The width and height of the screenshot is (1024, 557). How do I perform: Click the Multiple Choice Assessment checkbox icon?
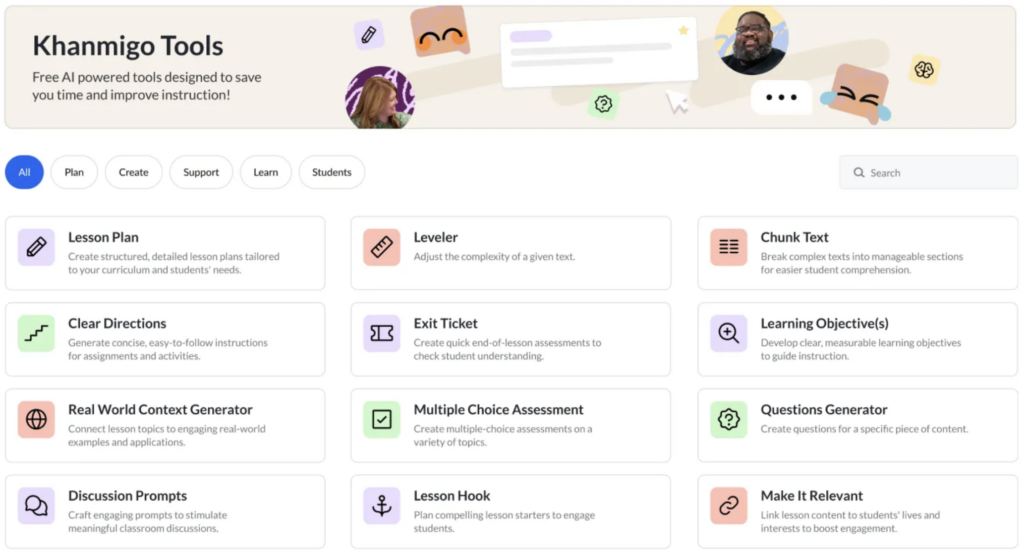tap(382, 420)
